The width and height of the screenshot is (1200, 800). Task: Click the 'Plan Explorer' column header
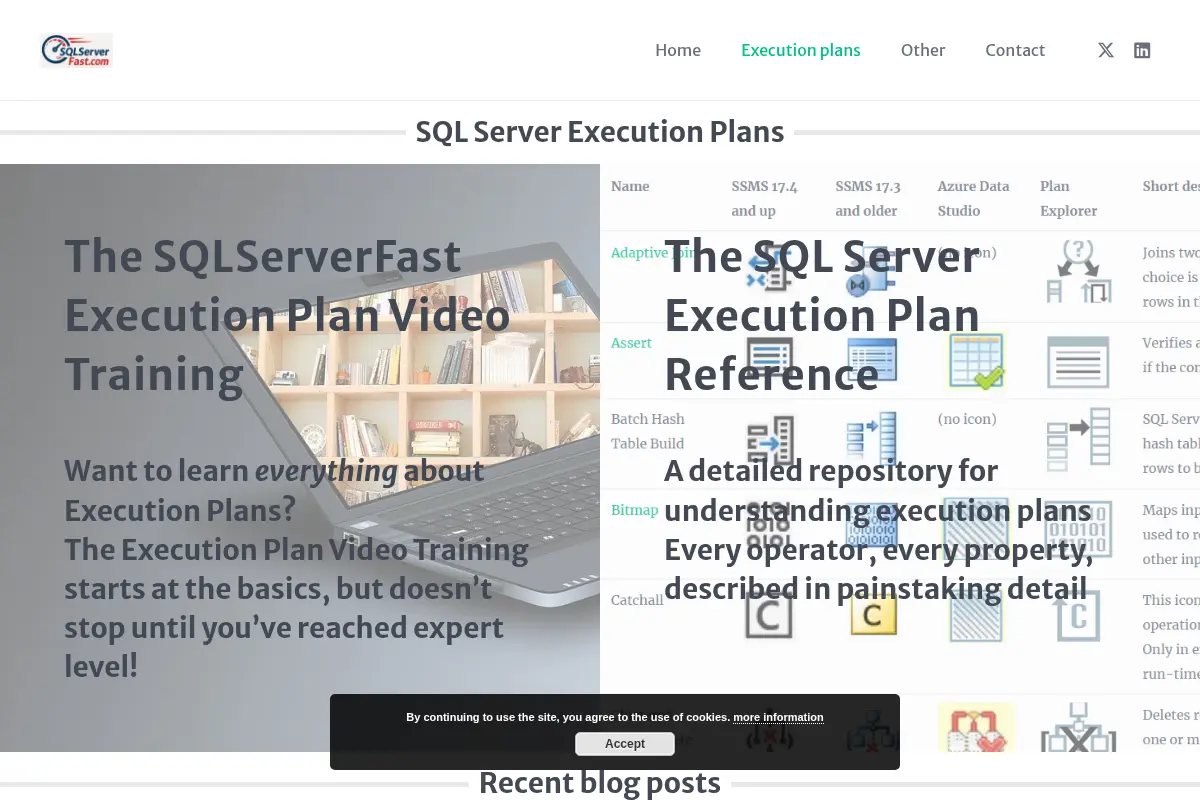click(1069, 198)
